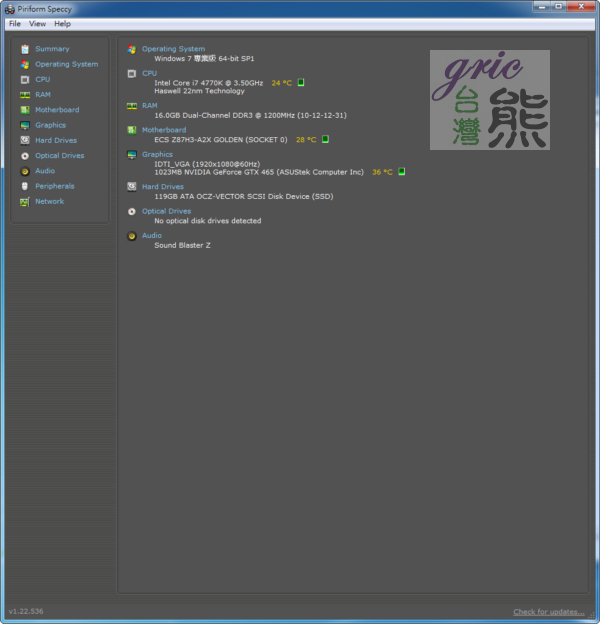Open the Help menu
Viewport: 600px width, 624px height.
pos(62,24)
